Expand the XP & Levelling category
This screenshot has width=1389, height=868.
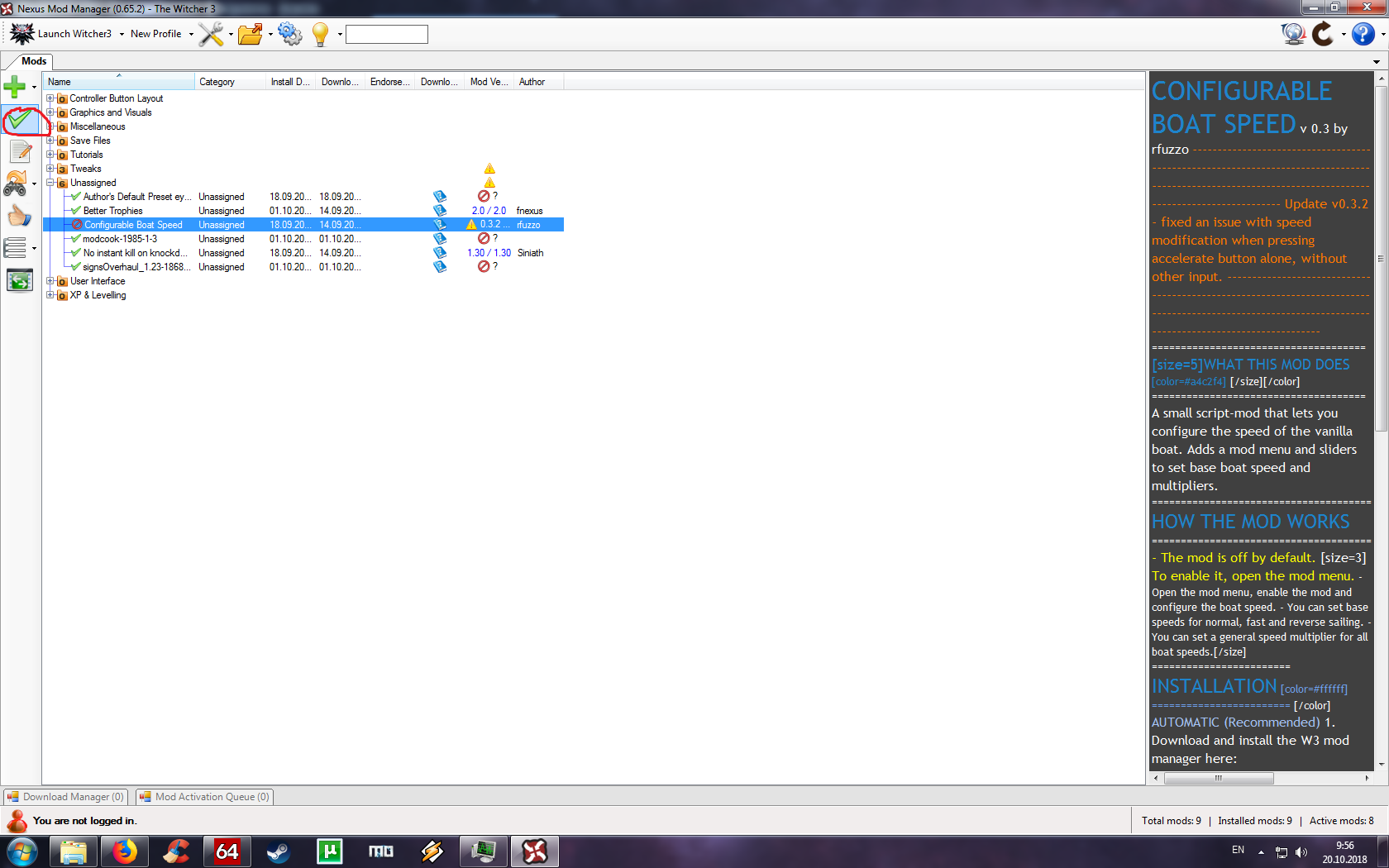click(x=50, y=295)
